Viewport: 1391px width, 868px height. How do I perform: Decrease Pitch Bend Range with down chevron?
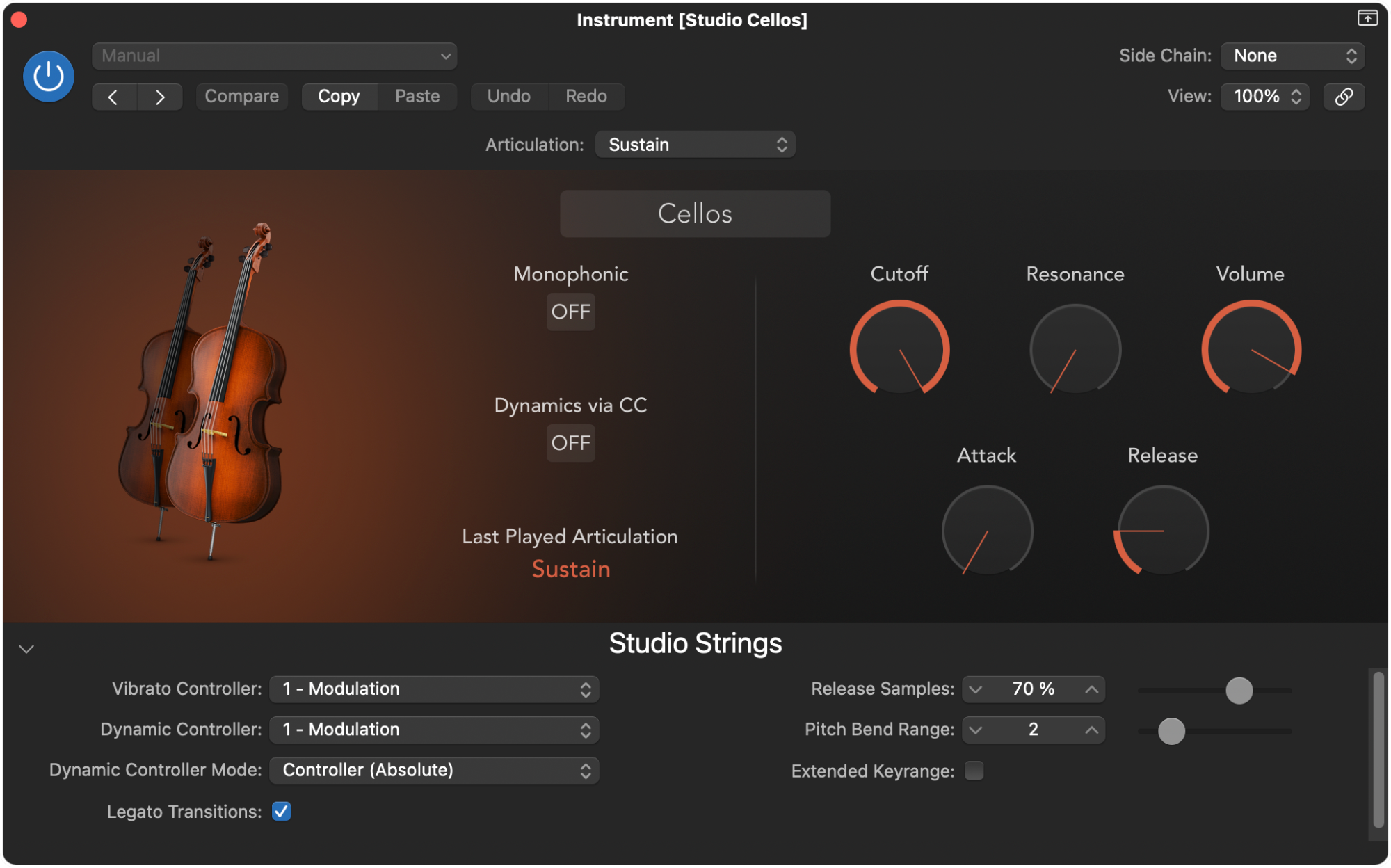tap(976, 730)
